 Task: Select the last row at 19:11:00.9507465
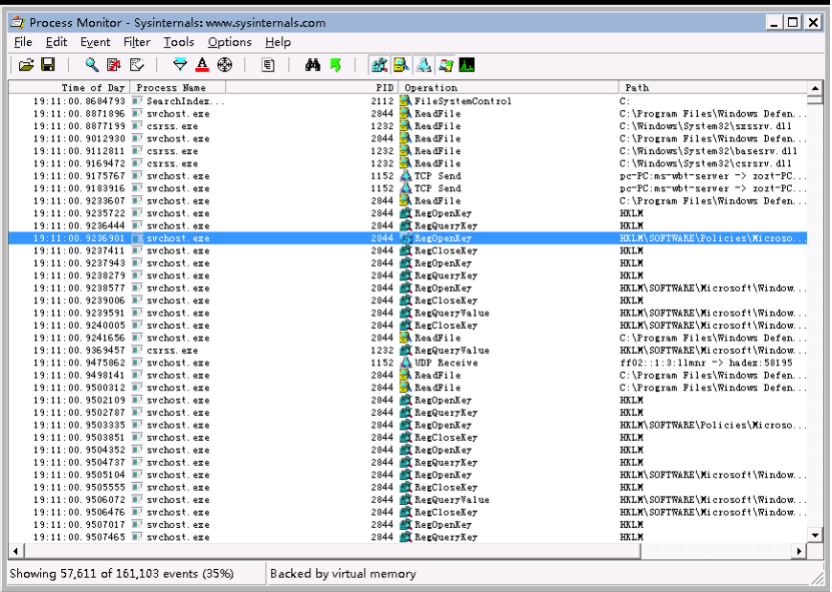(x=408, y=537)
